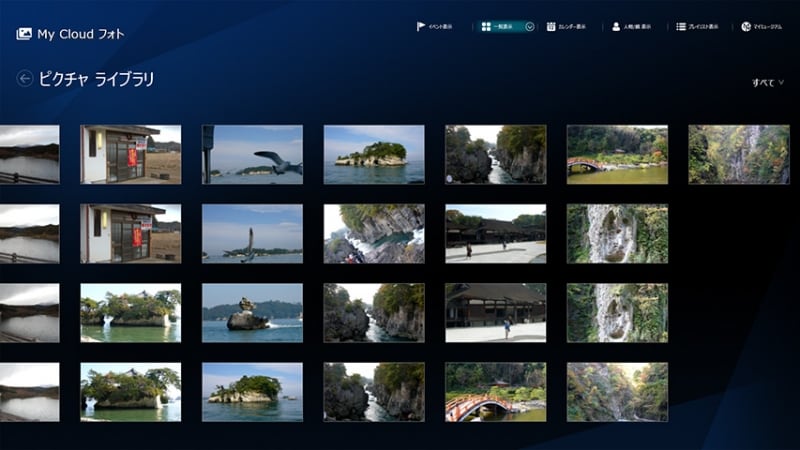Select the grid icon for list view
The height and width of the screenshot is (450, 800).
click(x=485, y=27)
